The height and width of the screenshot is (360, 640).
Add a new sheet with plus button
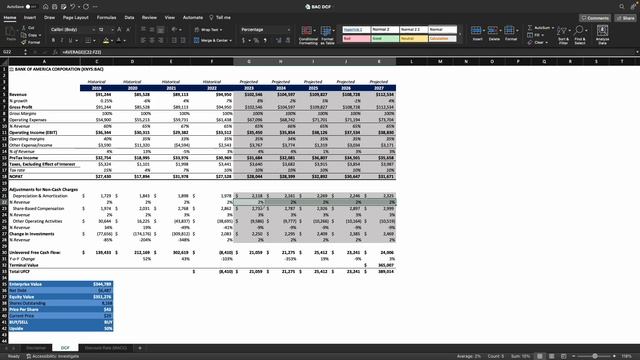coord(140,348)
